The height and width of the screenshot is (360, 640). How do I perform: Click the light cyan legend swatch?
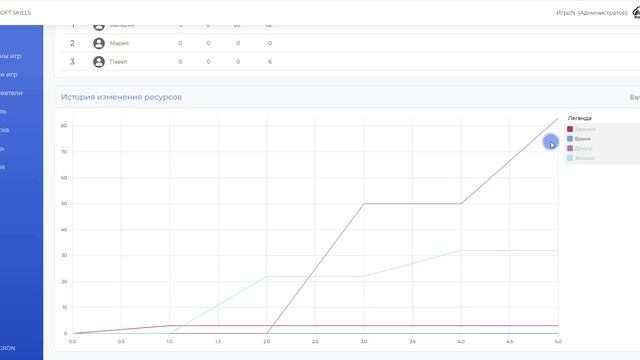click(x=570, y=158)
